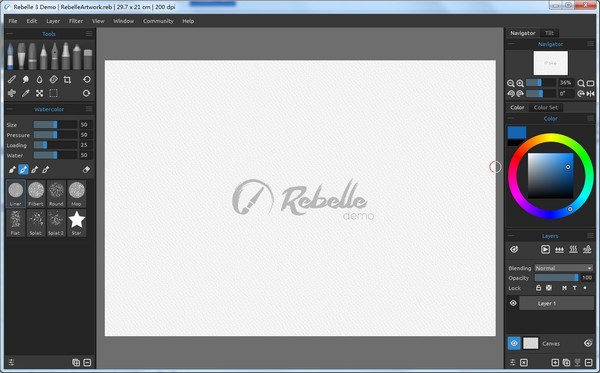Viewport: 600px width, 373px height.
Task: Duplicate the current layer
Action: [566, 362]
